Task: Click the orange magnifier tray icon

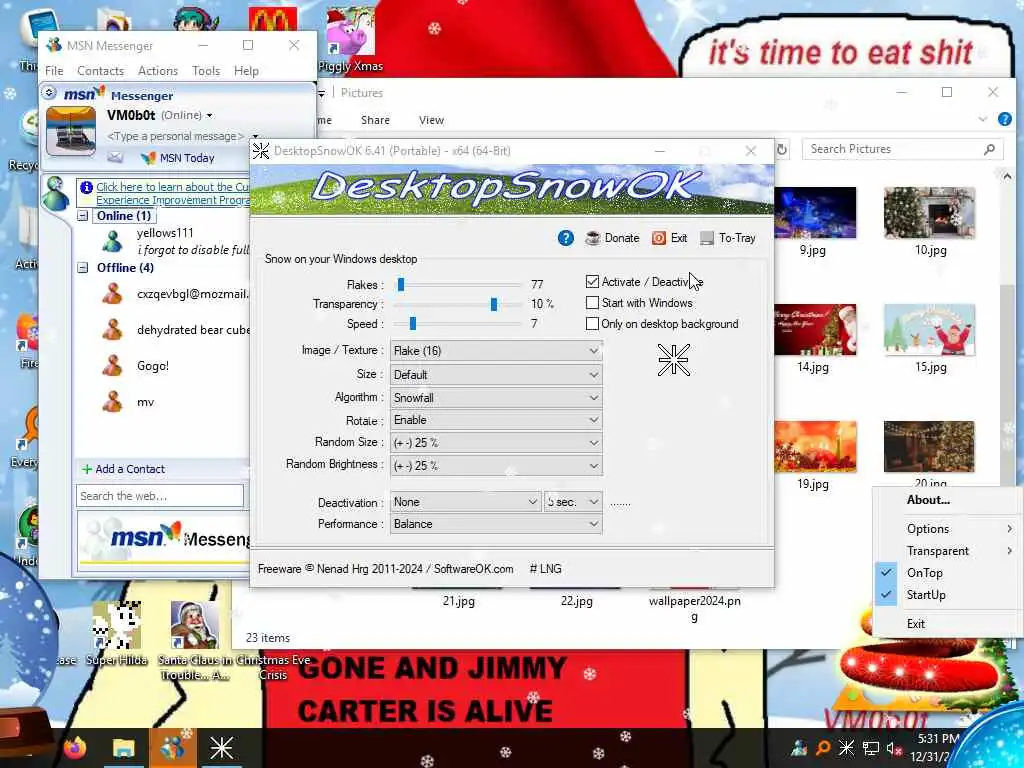Action: tap(823, 748)
